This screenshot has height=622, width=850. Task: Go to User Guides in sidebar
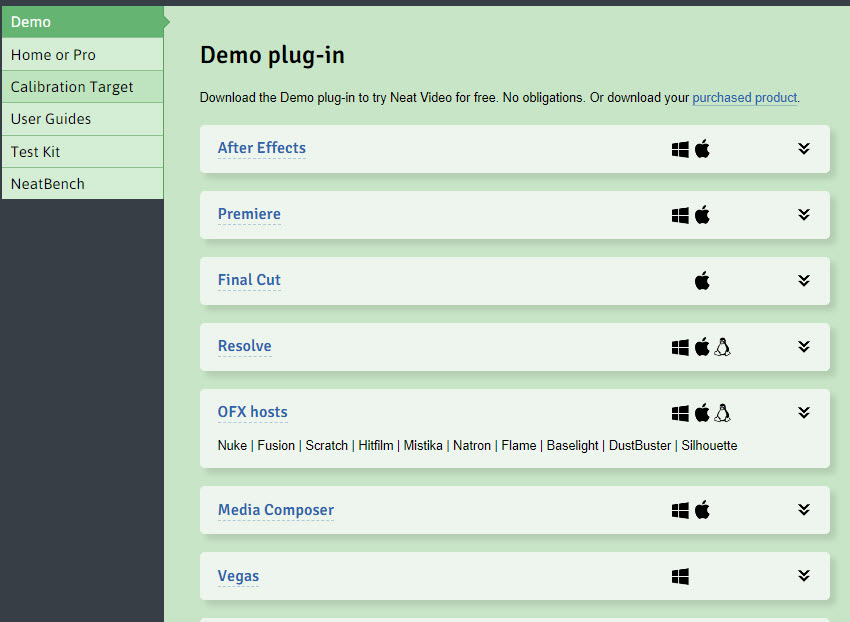[x=82, y=119]
